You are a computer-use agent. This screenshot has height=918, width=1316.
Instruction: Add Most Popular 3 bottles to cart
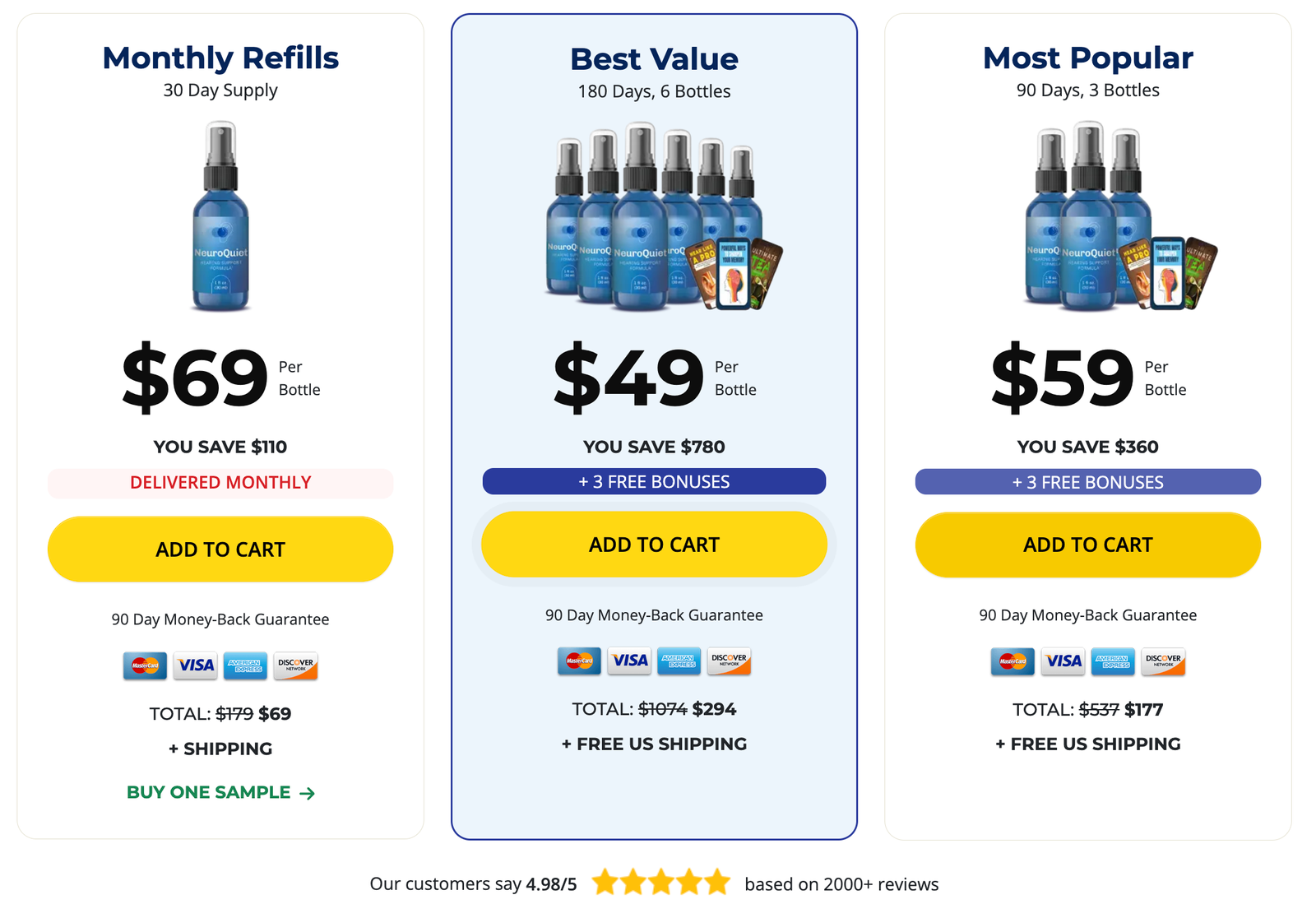click(1087, 545)
